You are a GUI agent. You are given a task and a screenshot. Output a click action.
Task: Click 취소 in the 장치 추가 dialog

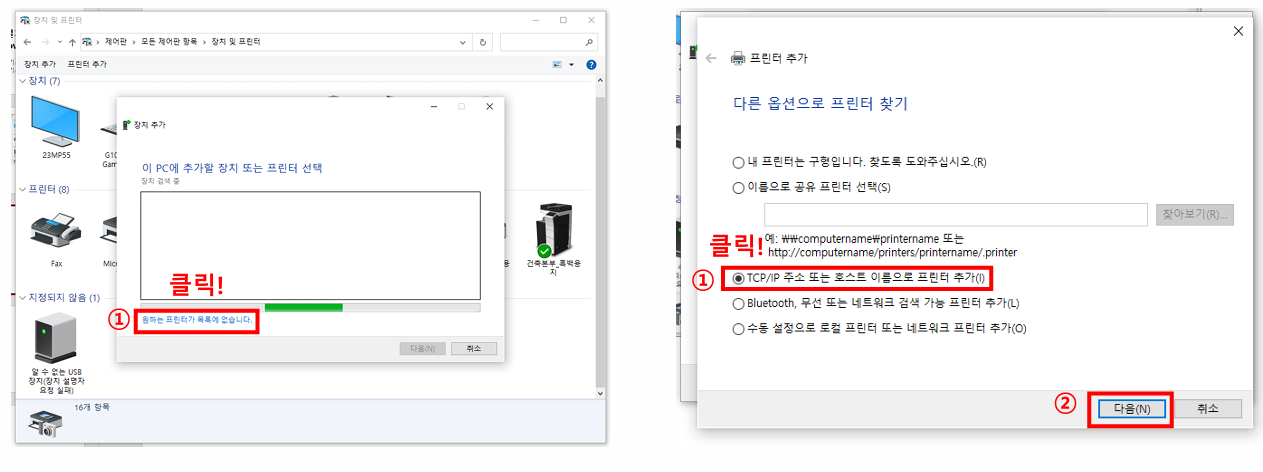click(474, 348)
